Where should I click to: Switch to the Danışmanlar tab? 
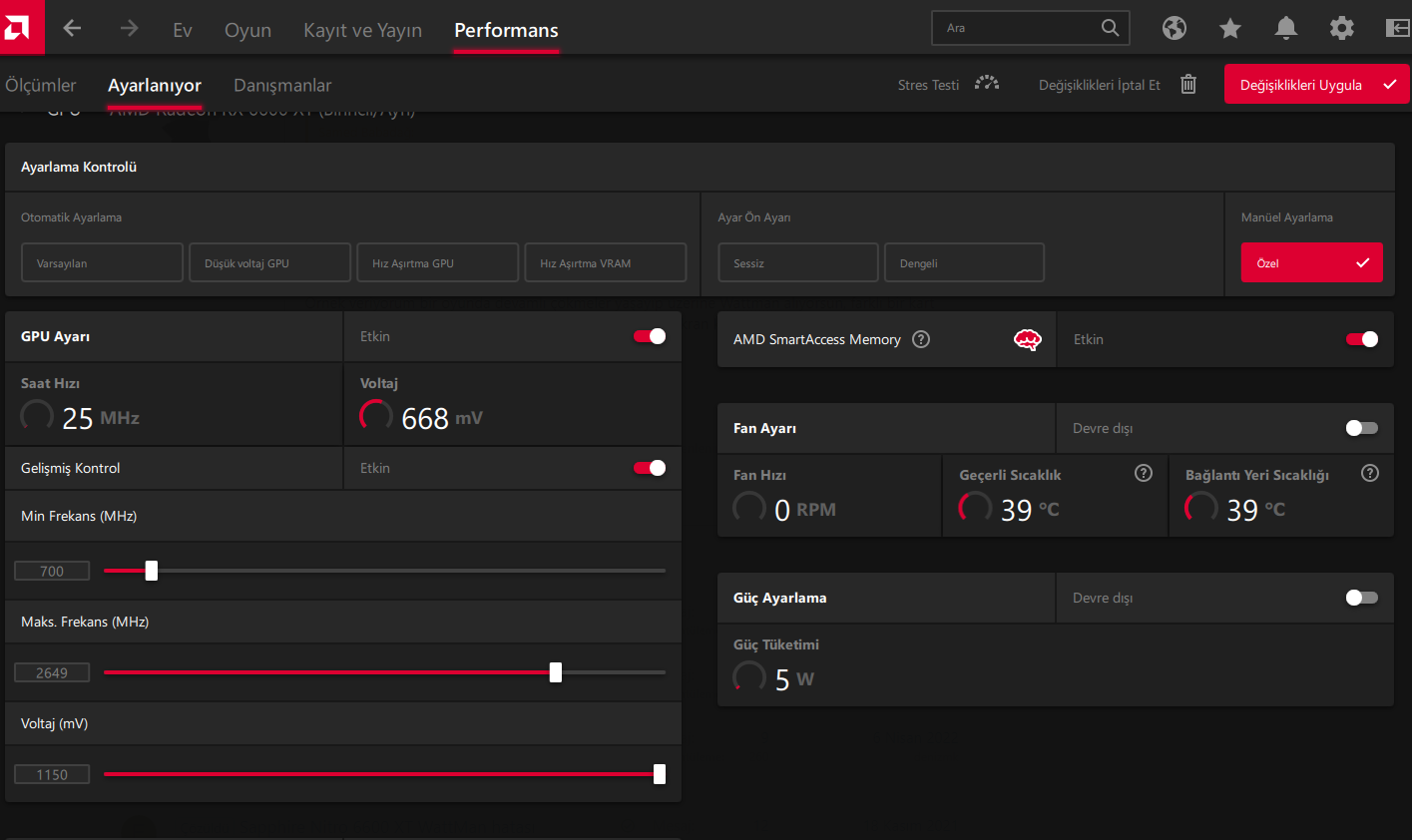pyautogui.click(x=282, y=86)
